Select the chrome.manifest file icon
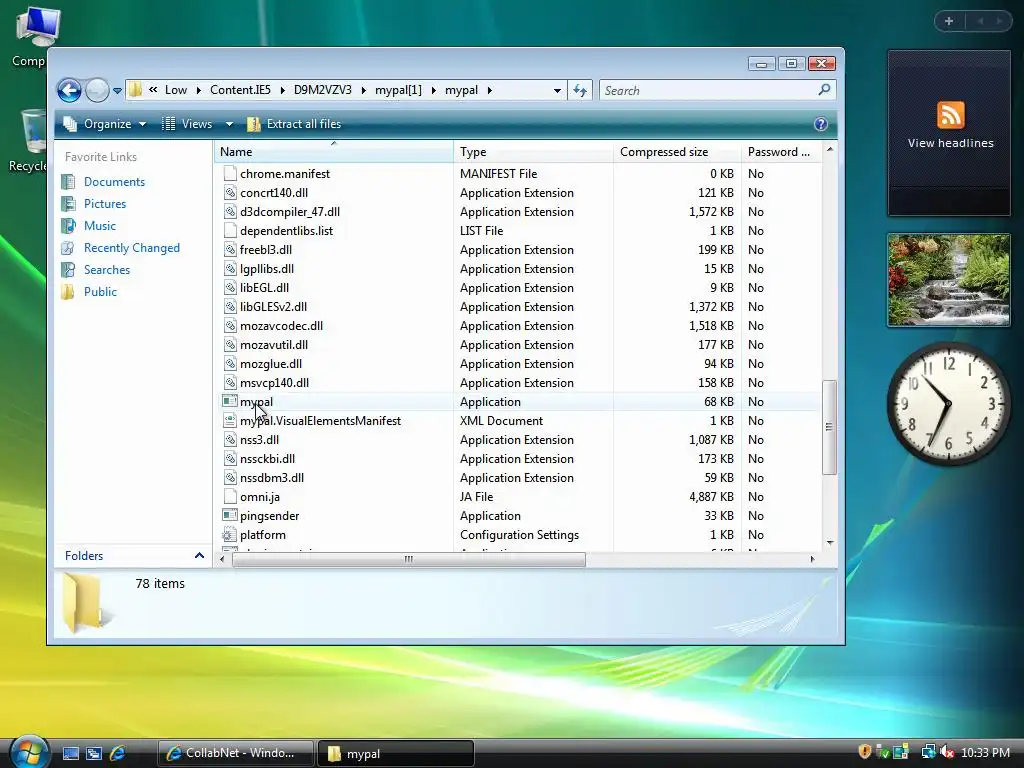 [x=229, y=174]
